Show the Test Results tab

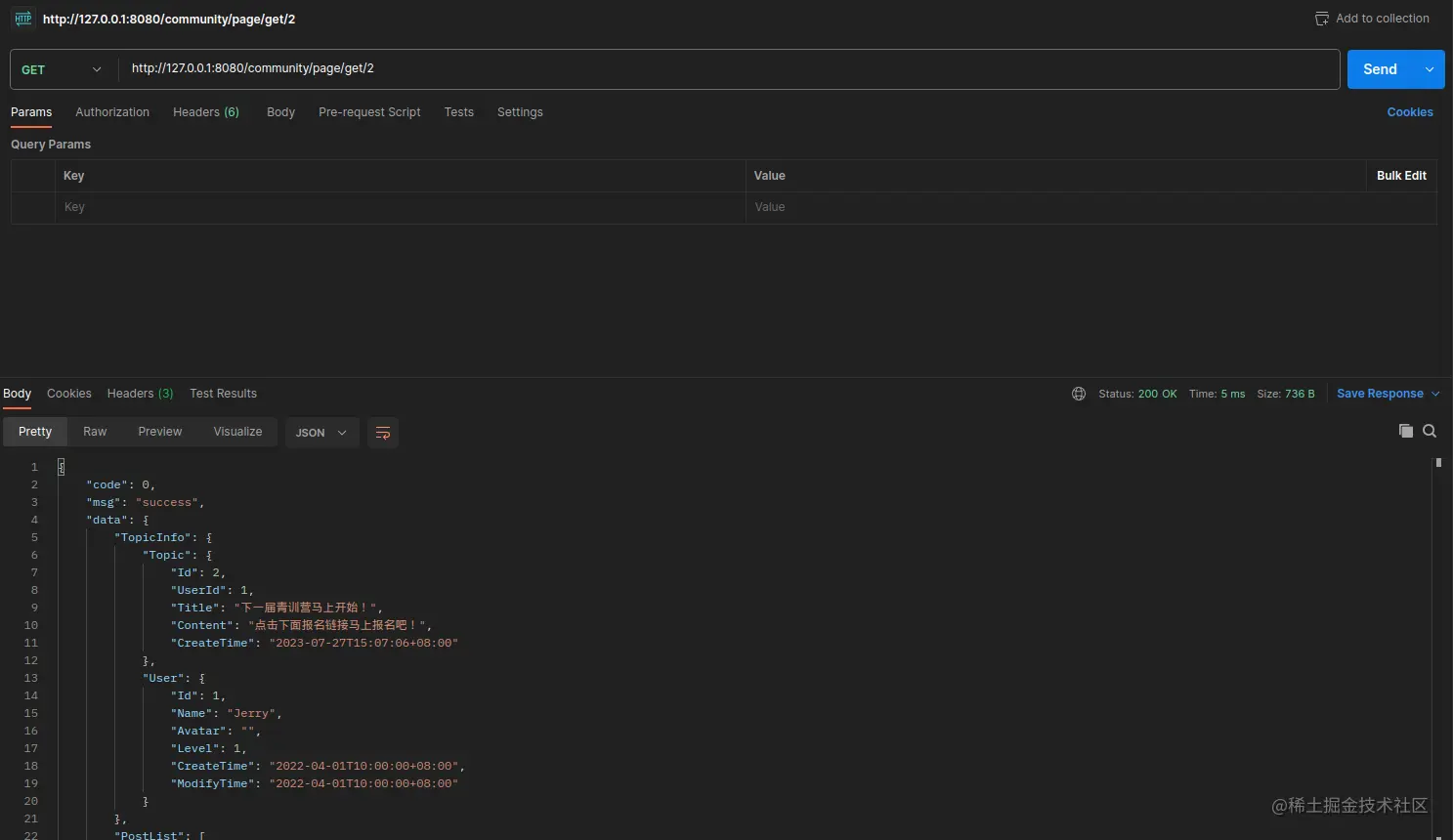click(x=224, y=394)
